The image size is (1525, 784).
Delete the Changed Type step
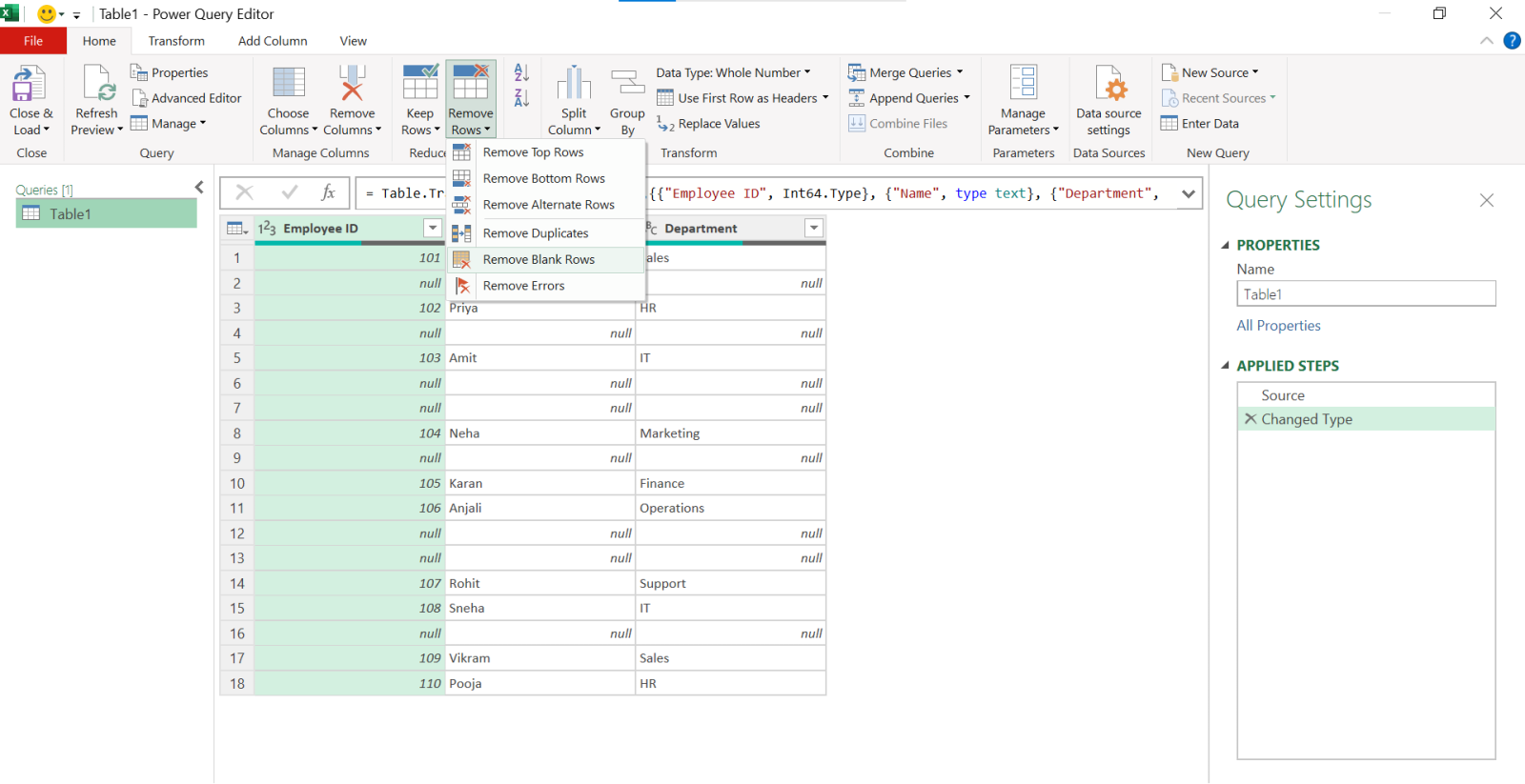[1250, 419]
